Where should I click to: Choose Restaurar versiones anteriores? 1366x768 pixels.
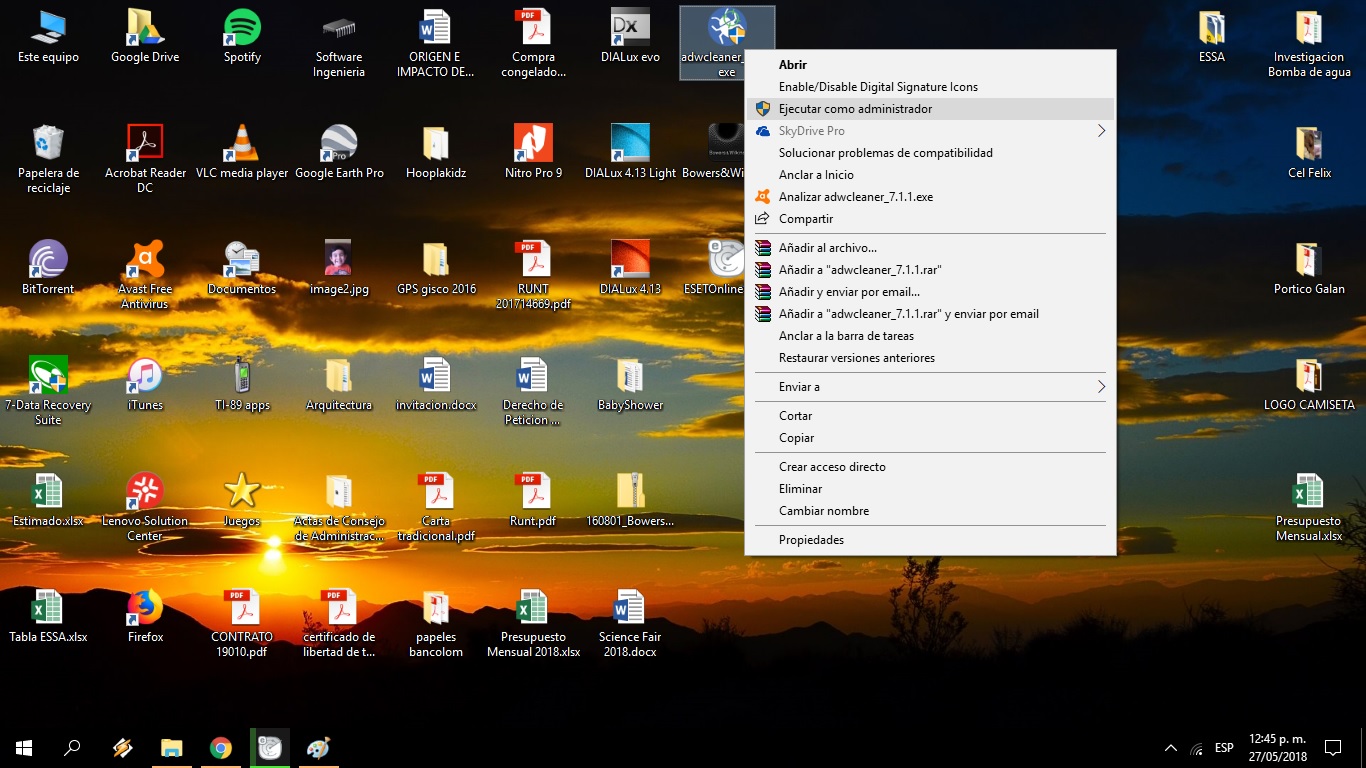tap(930, 358)
